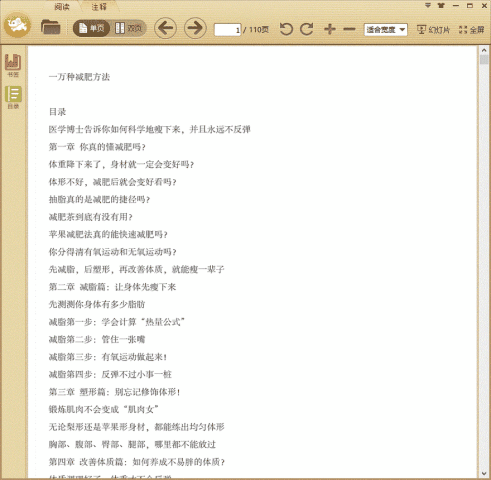Image resolution: width=491 pixels, height=480 pixels.
Task: Zoom in with the plus icon
Action: pos(330,29)
